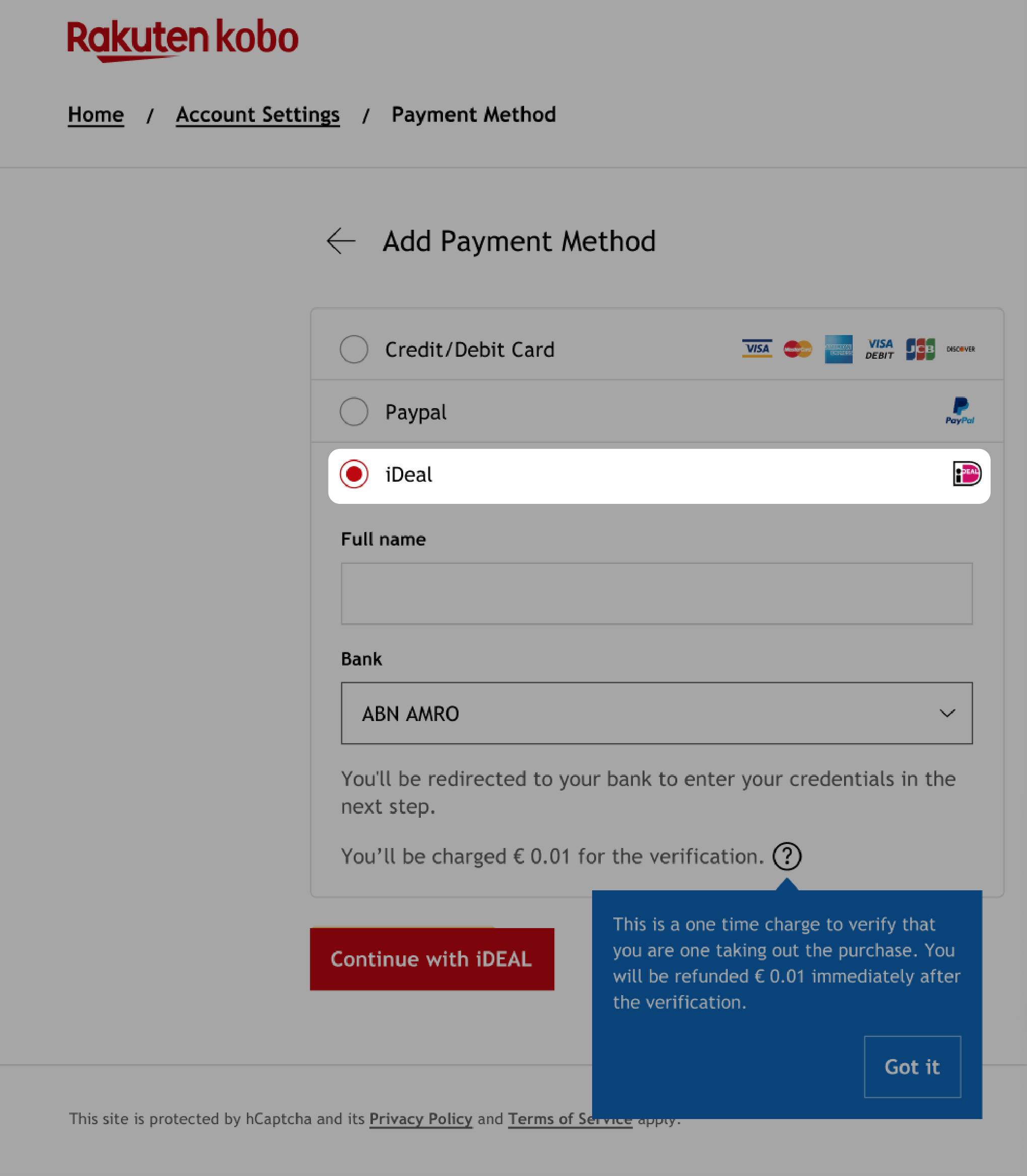Select the Paypal radio button
Image resolution: width=1027 pixels, height=1176 pixels.
[354, 411]
